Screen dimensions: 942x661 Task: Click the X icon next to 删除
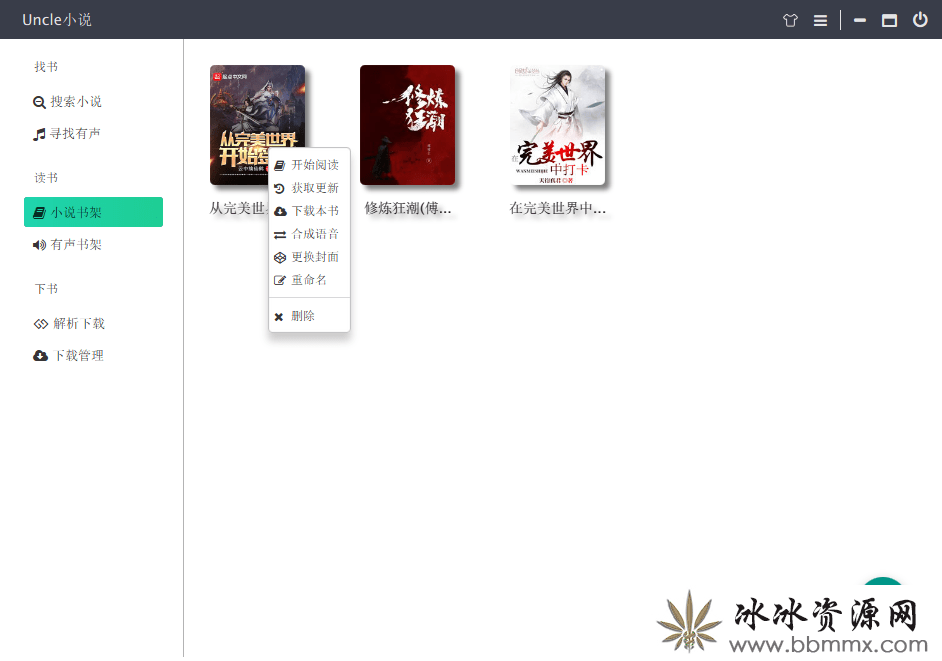point(279,317)
